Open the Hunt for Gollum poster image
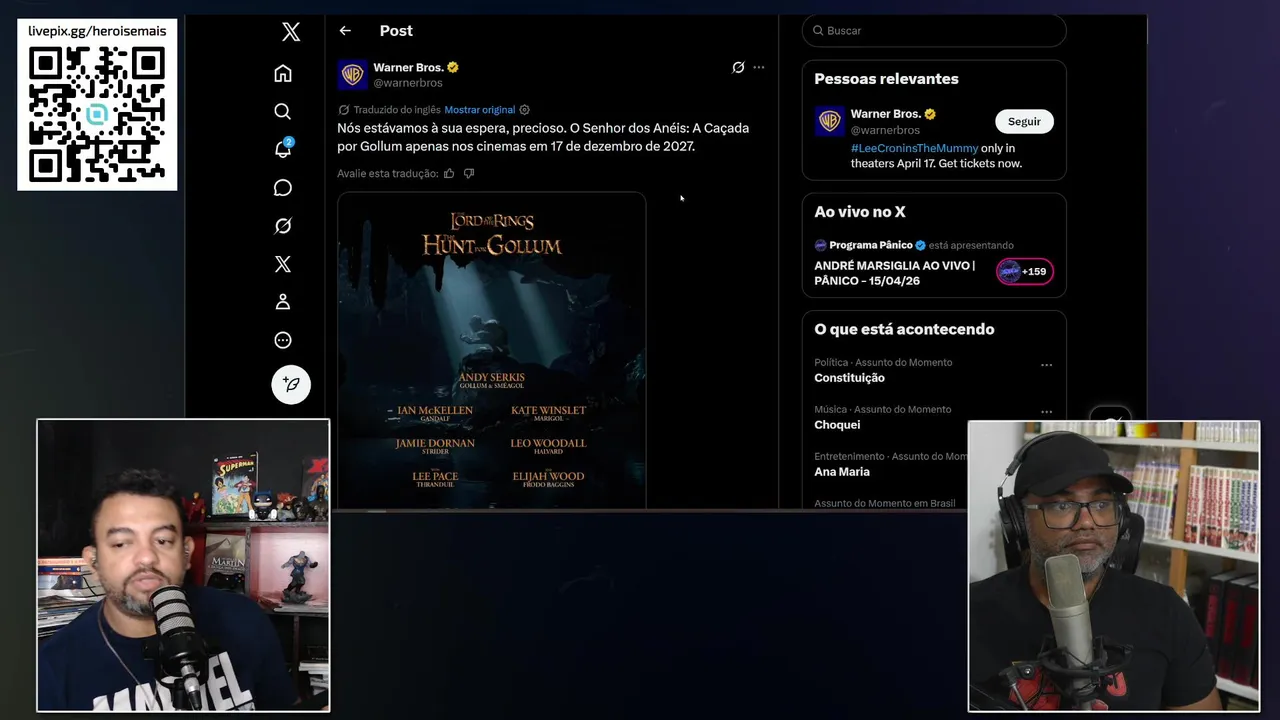Image resolution: width=1280 pixels, height=720 pixels. click(x=492, y=350)
